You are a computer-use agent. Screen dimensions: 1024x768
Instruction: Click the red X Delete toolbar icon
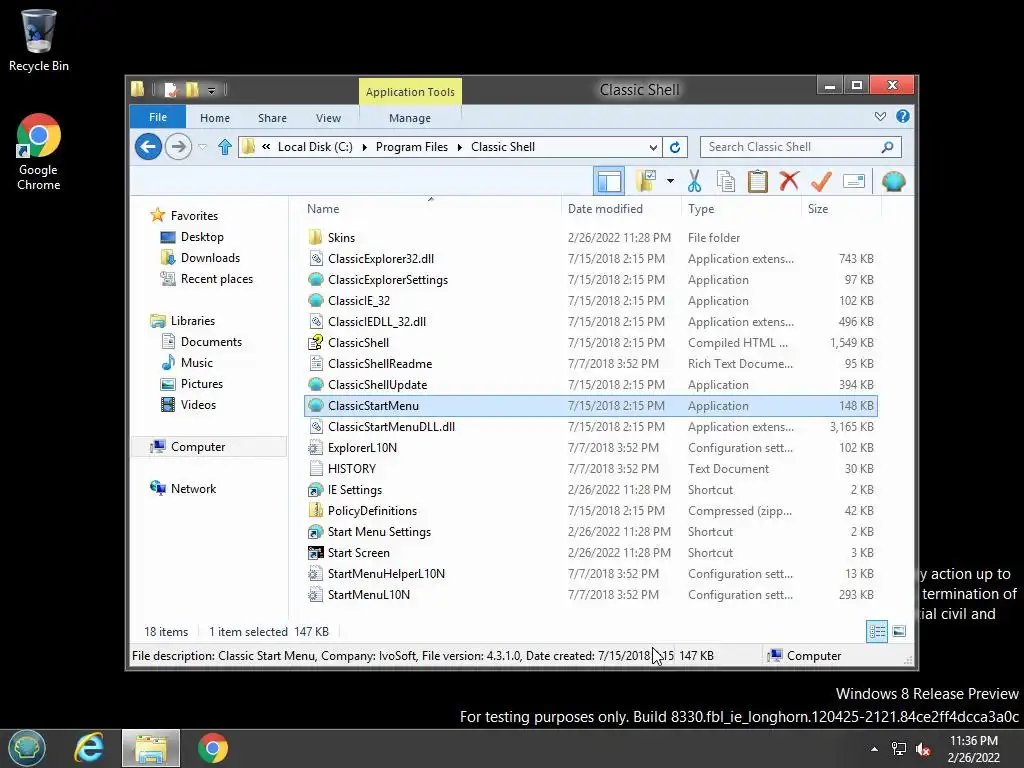[789, 181]
